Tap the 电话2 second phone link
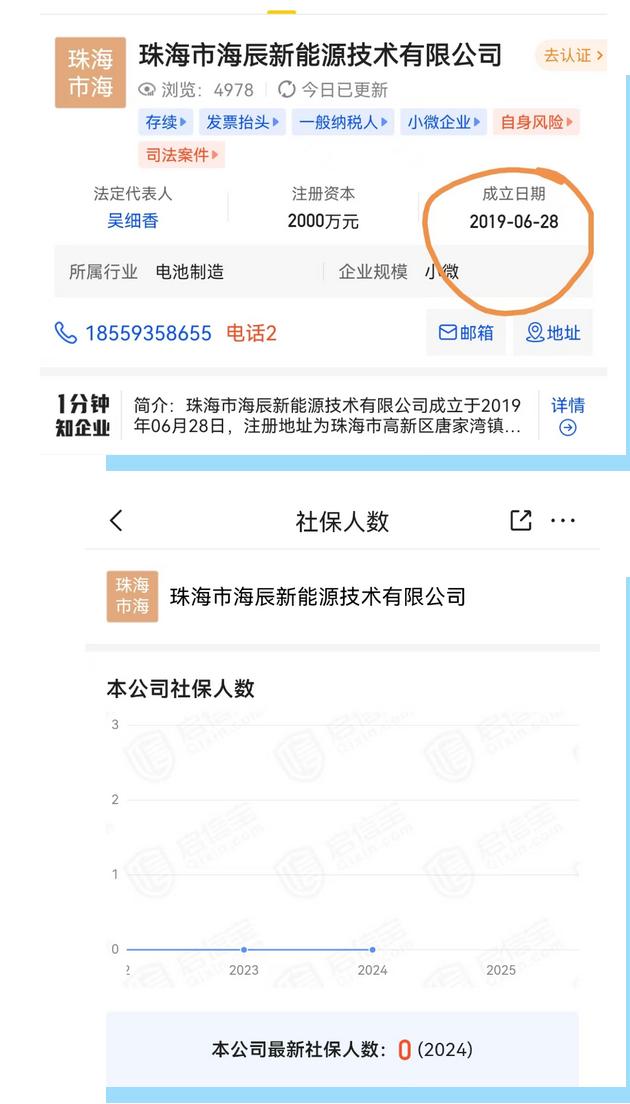 pos(251,333)
